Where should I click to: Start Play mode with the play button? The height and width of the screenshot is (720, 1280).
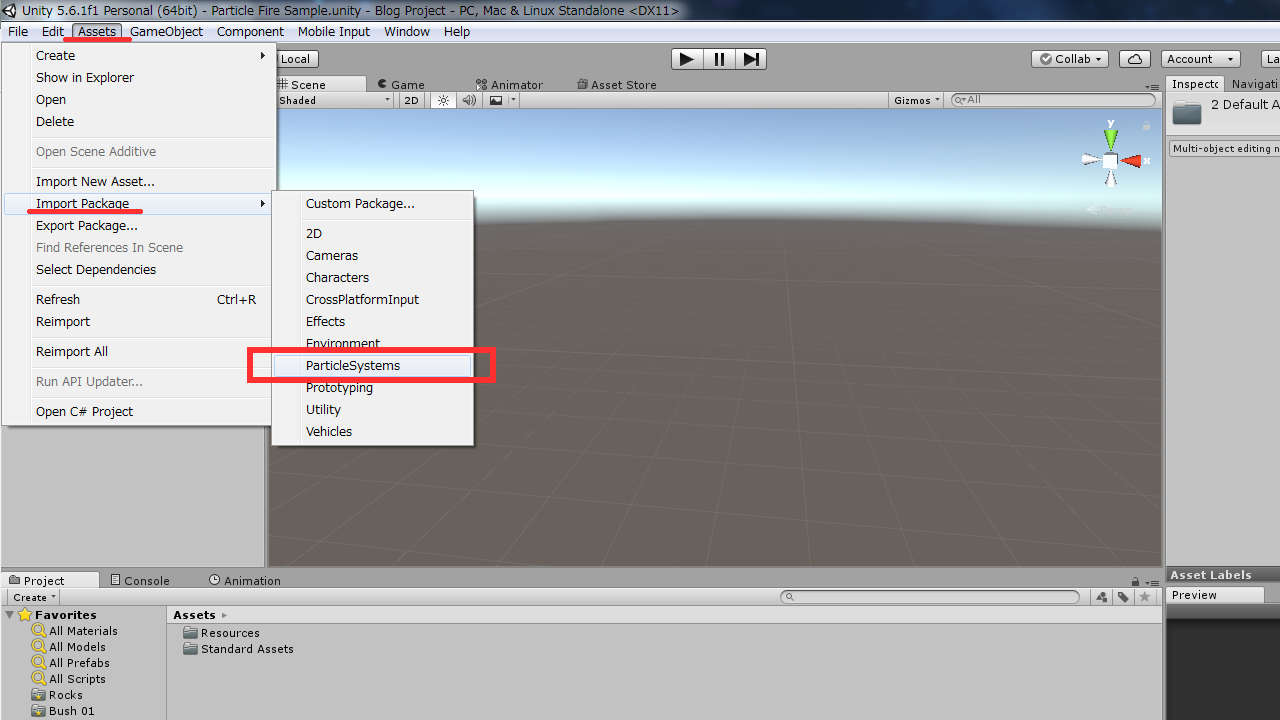tap(686, 59)
